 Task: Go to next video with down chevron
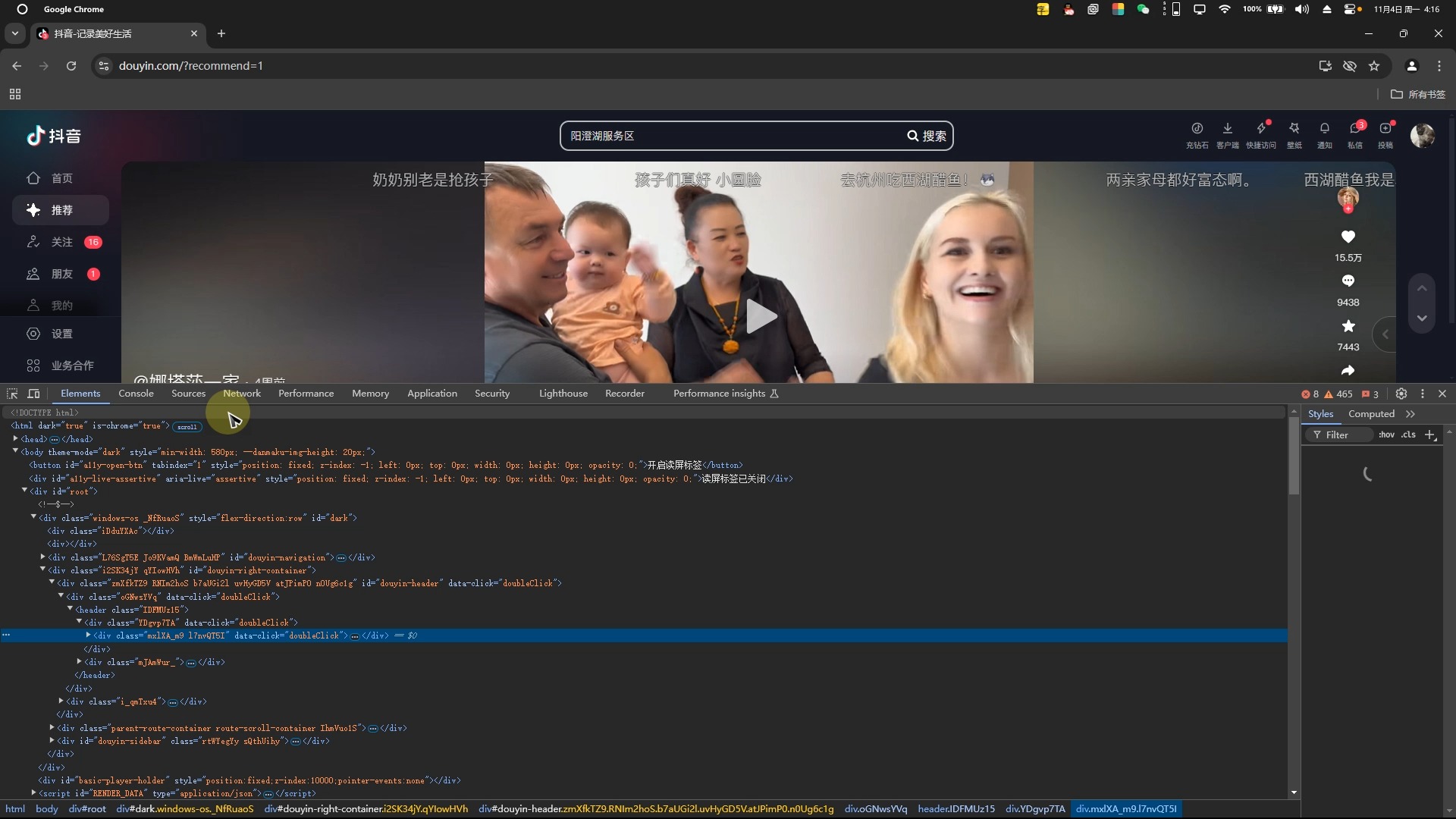1422,318
